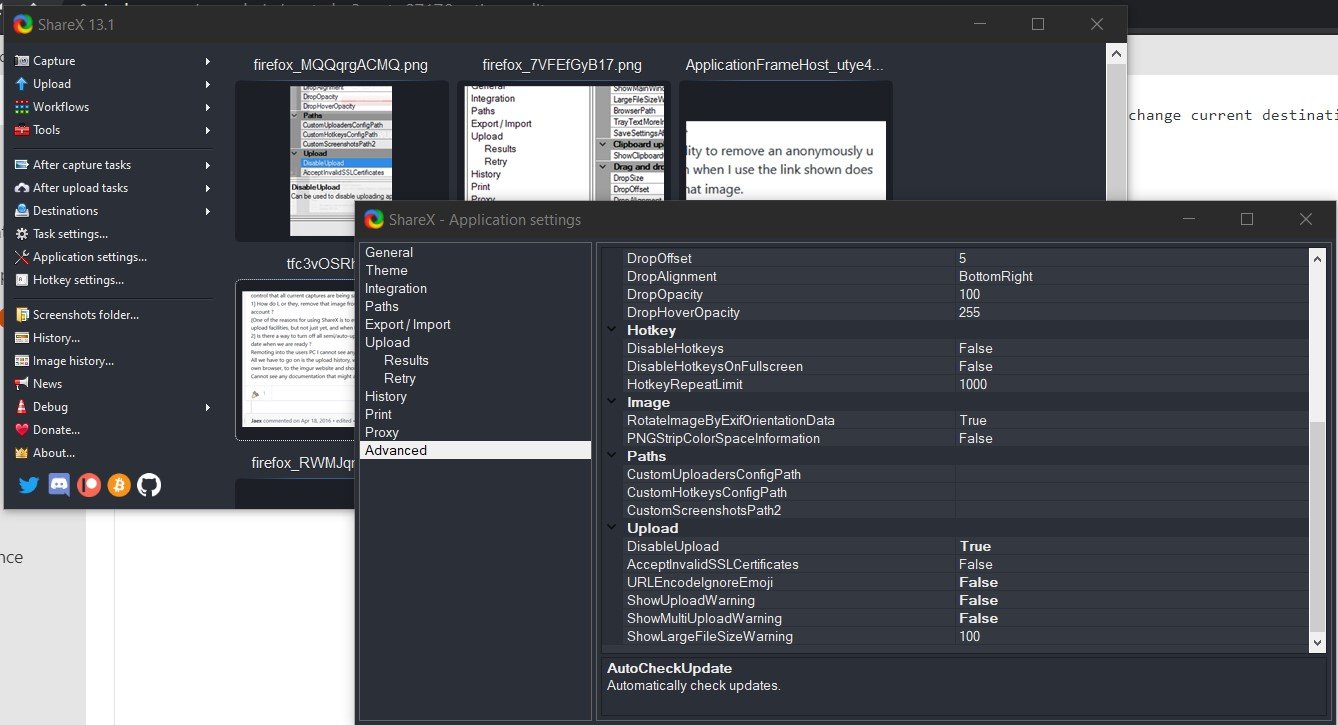Click the News megaphone icon
Viewport: 1338px width, 725px height.
click(x=22, y=384)
